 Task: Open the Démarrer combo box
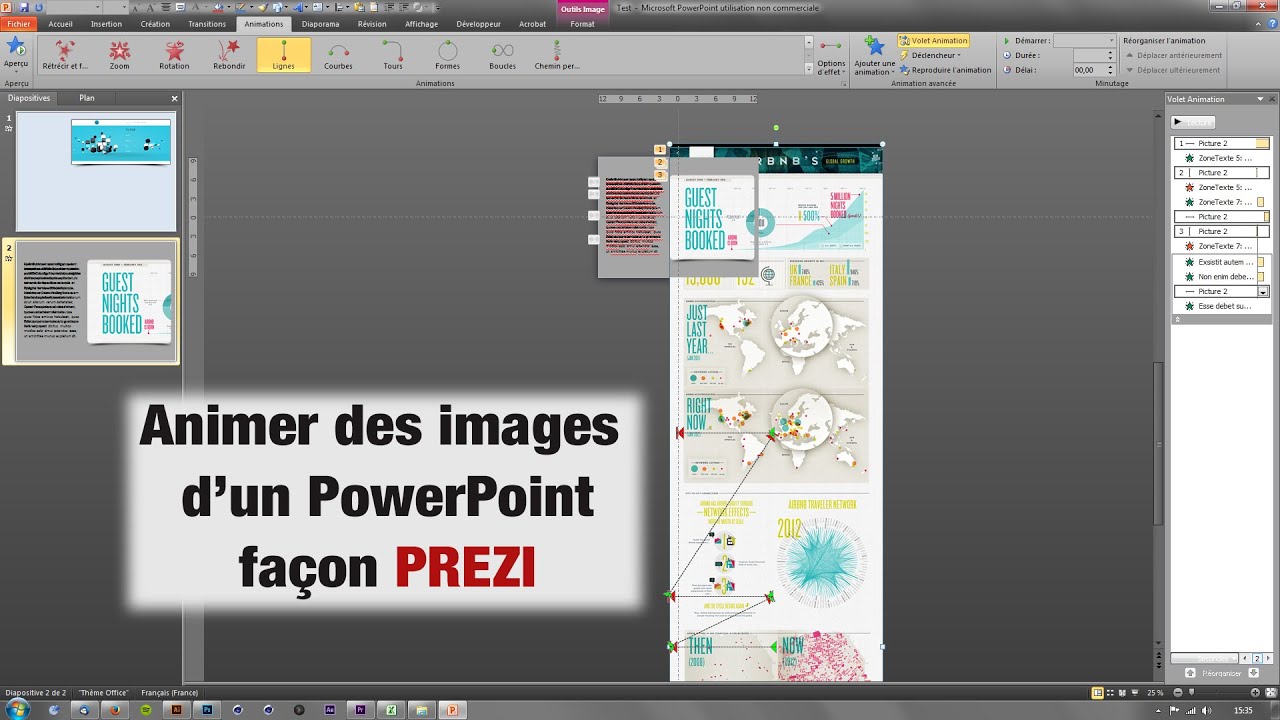(x=1084, y=41)
